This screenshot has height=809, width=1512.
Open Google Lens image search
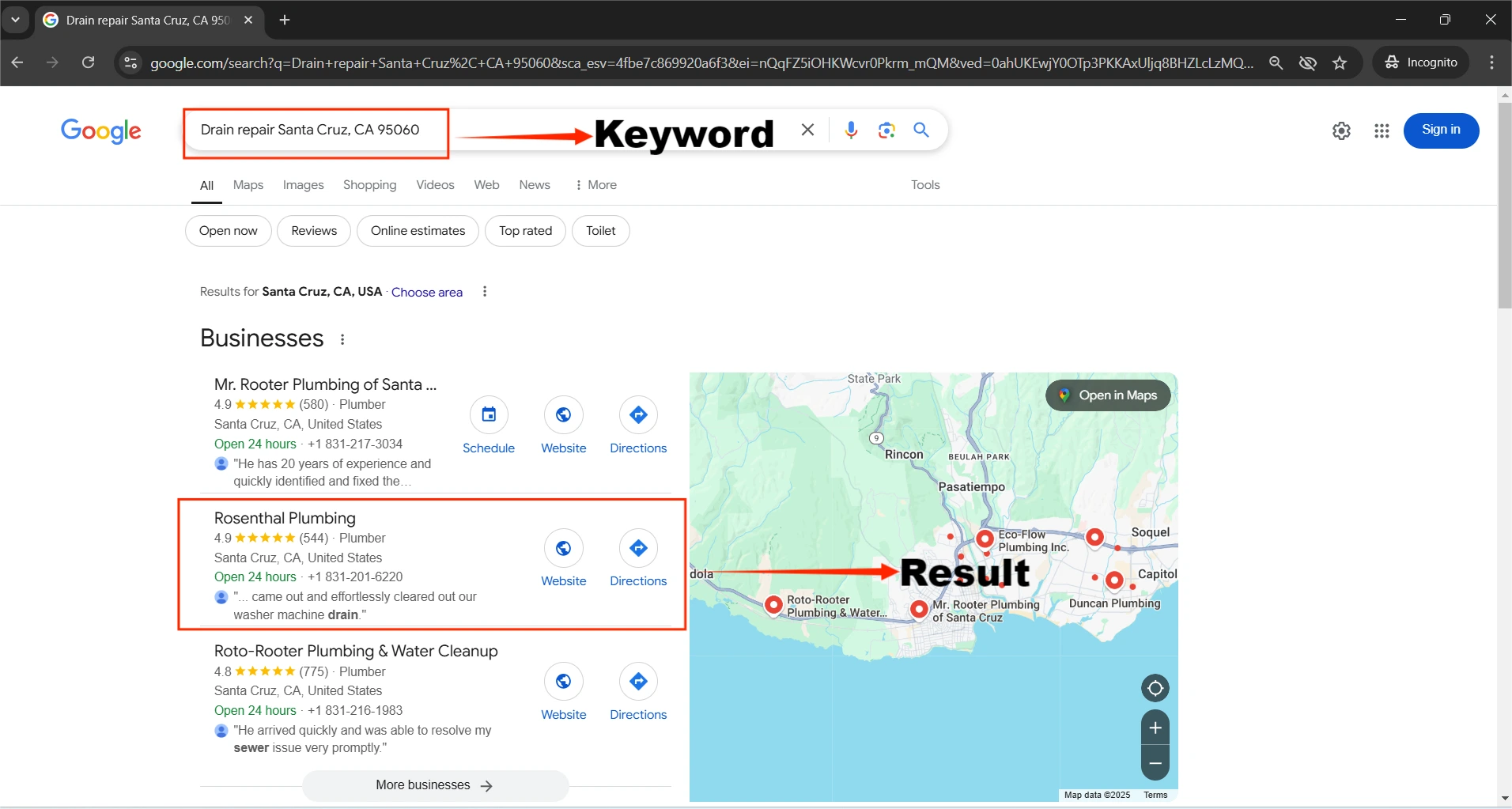pyautogui.click(x=886, y=130)
